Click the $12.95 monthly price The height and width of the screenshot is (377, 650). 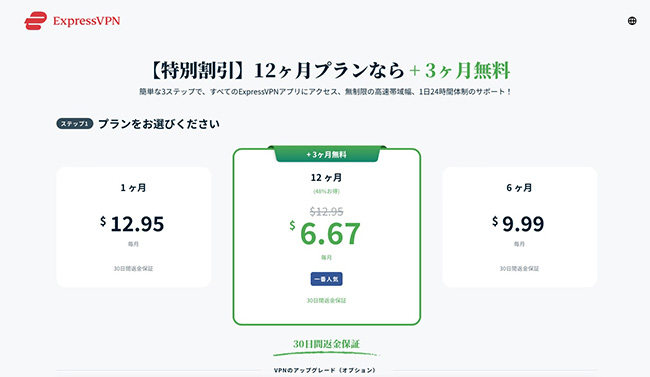[x=132, y=224]
